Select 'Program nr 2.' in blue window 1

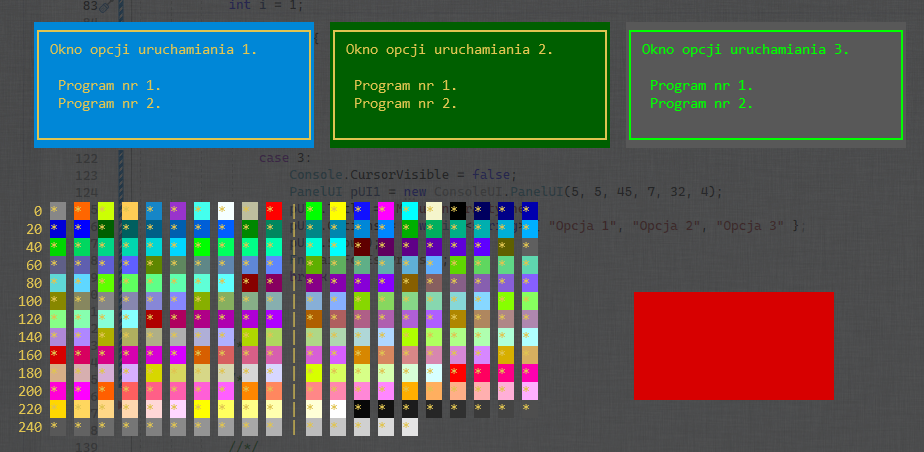point(110,104)
